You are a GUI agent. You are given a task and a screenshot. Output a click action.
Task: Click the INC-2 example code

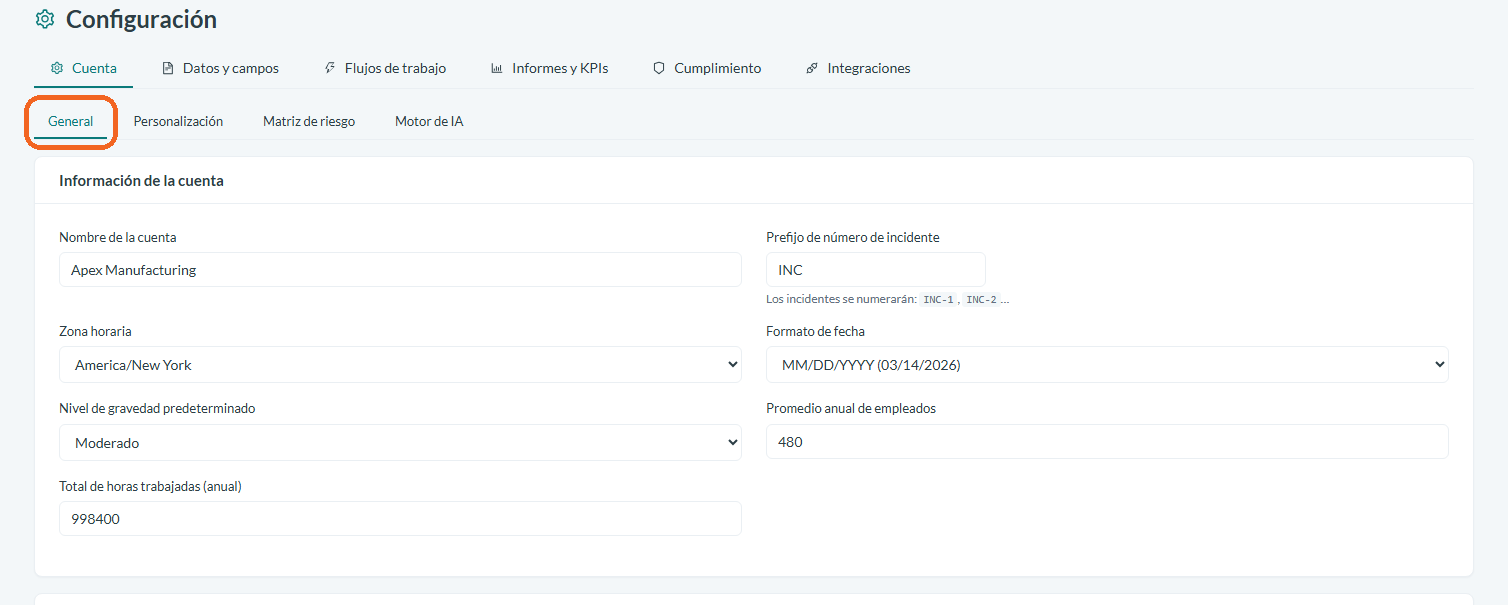pos(980,299)
